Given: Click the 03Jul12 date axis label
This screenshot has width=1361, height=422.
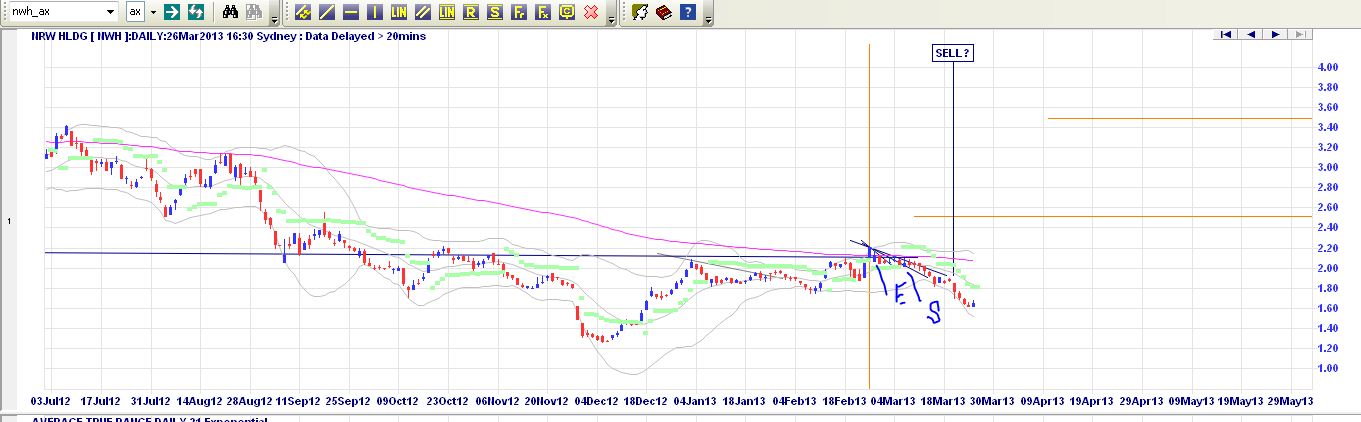Looking at the screenshot, I should 52,401.
